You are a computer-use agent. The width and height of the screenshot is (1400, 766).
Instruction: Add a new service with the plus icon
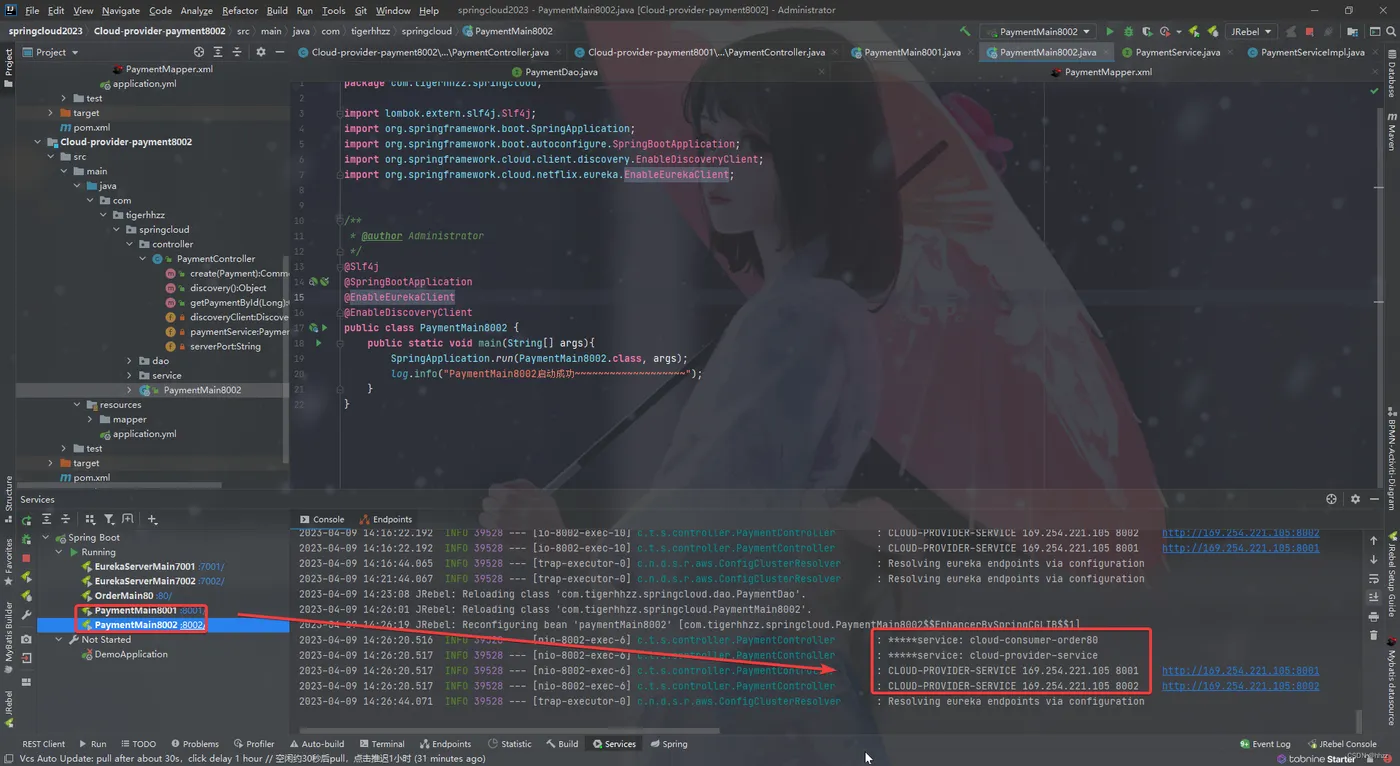152,519
